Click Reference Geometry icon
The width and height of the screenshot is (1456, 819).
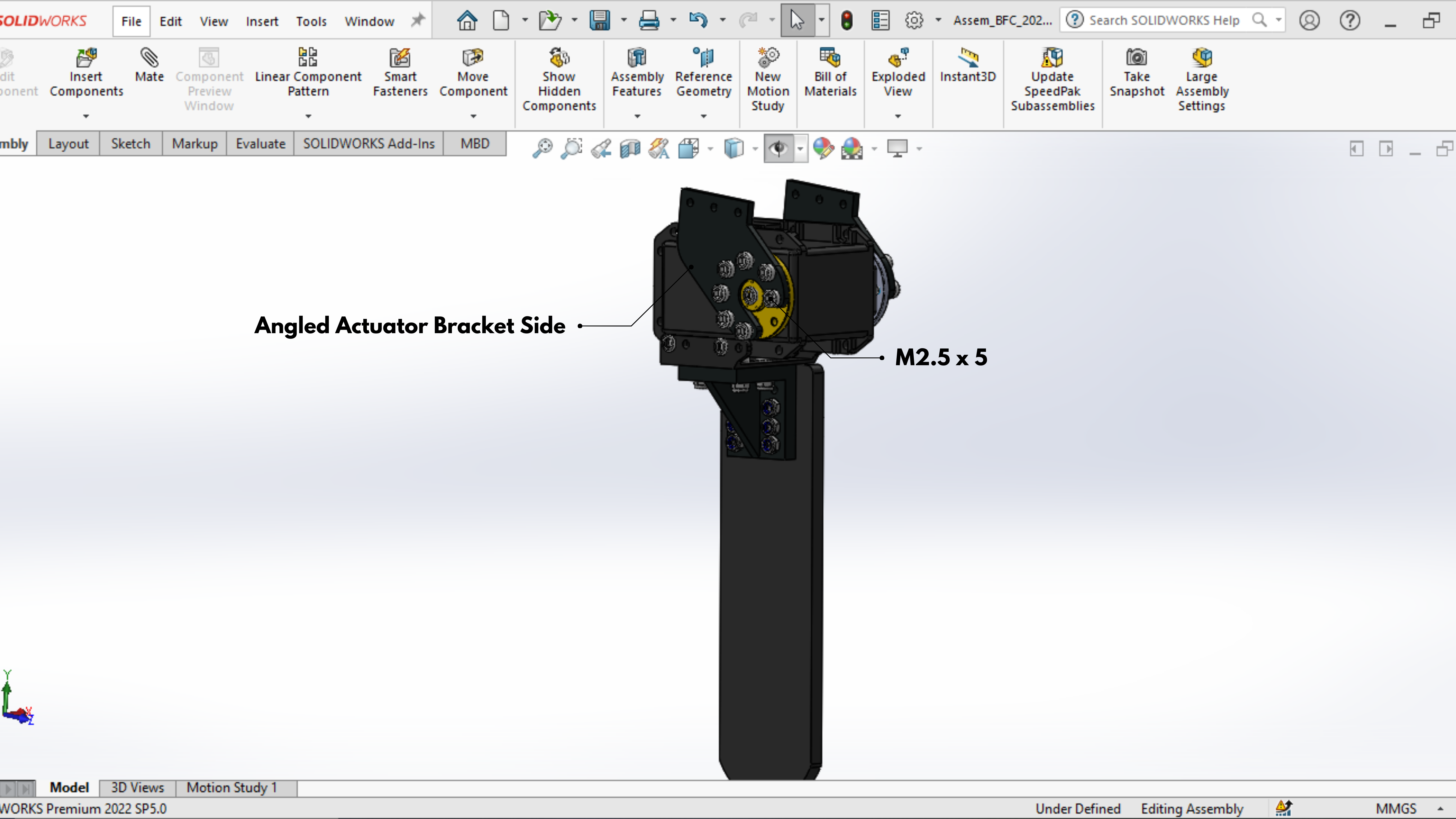704,57
